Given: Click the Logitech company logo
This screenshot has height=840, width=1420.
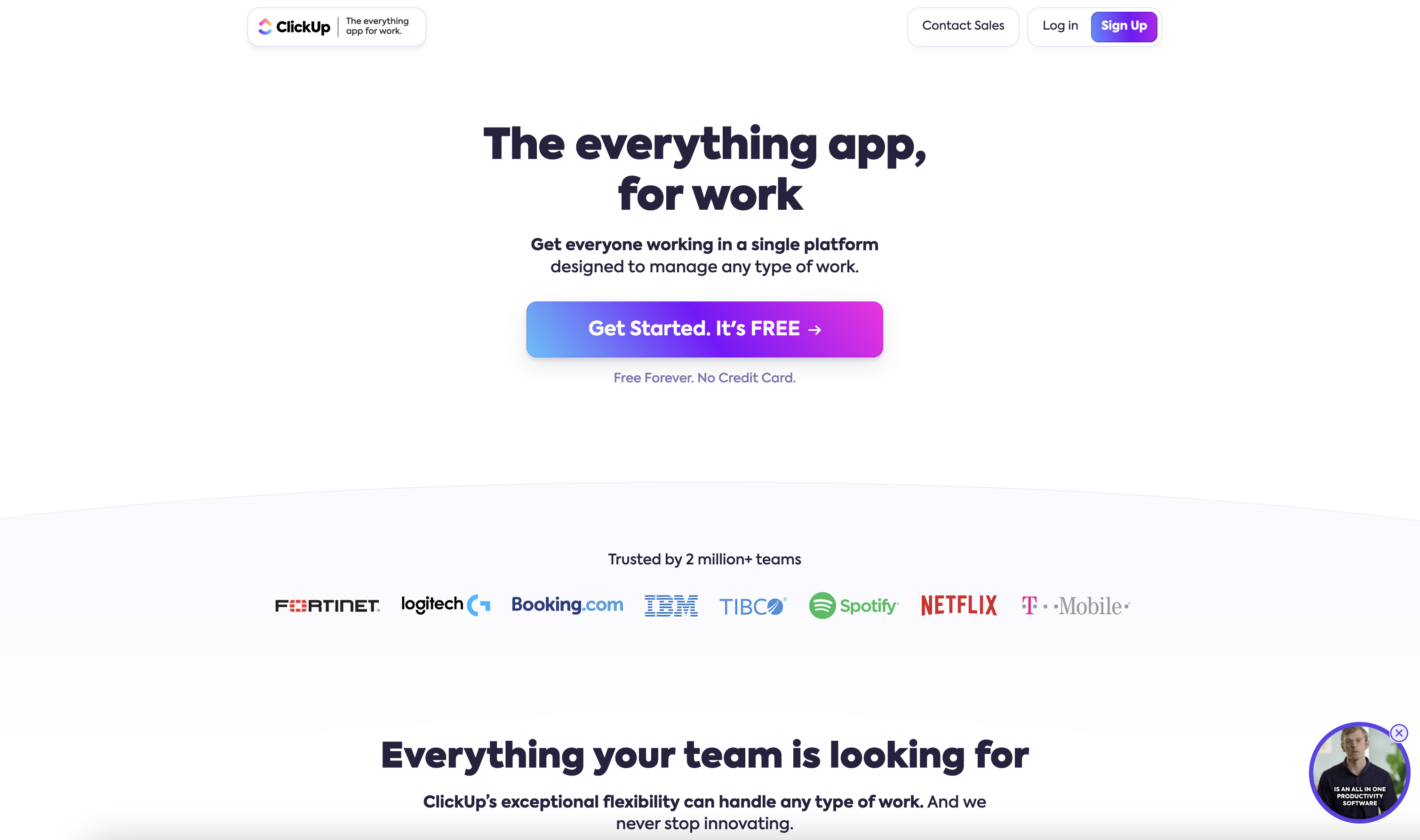Looking at the screenshot, I should 444,604.
